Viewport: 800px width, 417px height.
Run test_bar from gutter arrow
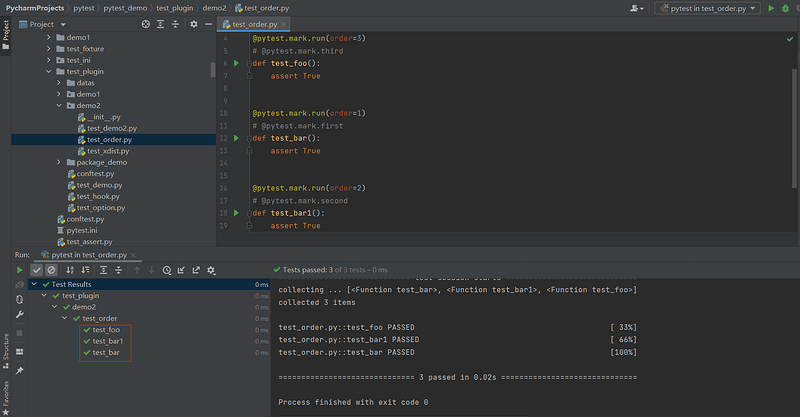[x=236, y=138]
